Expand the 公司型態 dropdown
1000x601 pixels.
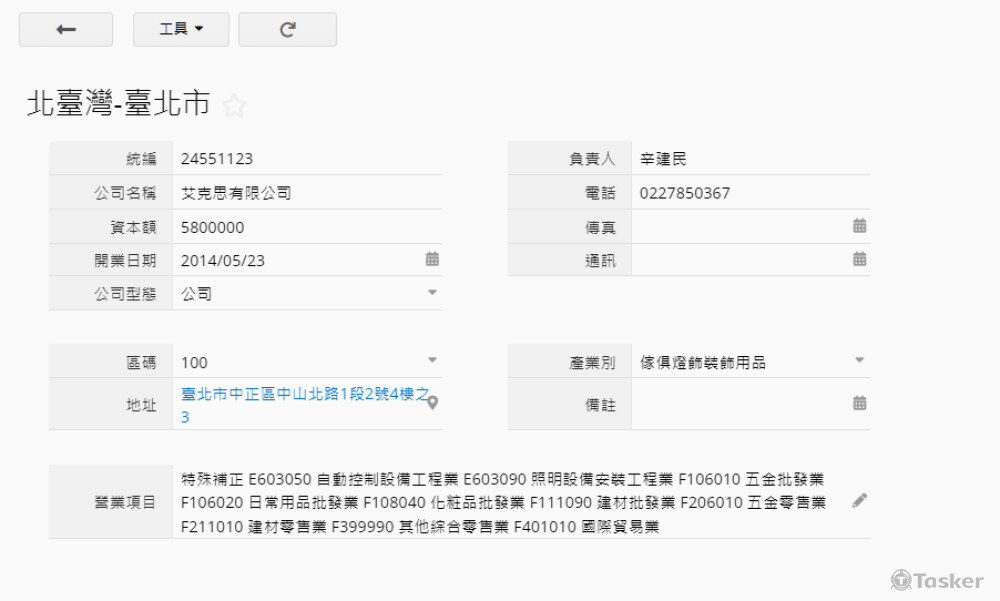(x=432, y=293)
